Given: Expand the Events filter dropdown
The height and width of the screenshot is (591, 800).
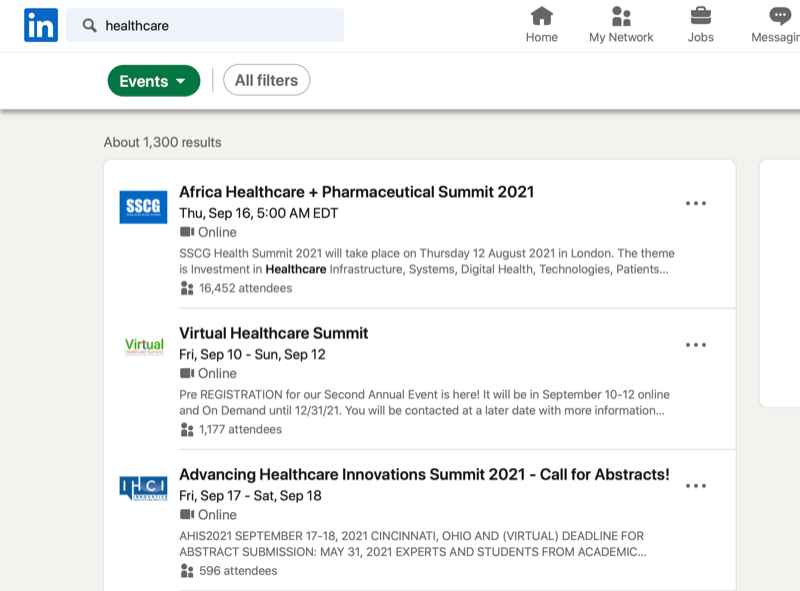Looking at the screenshot, I should tap(154, 81).
